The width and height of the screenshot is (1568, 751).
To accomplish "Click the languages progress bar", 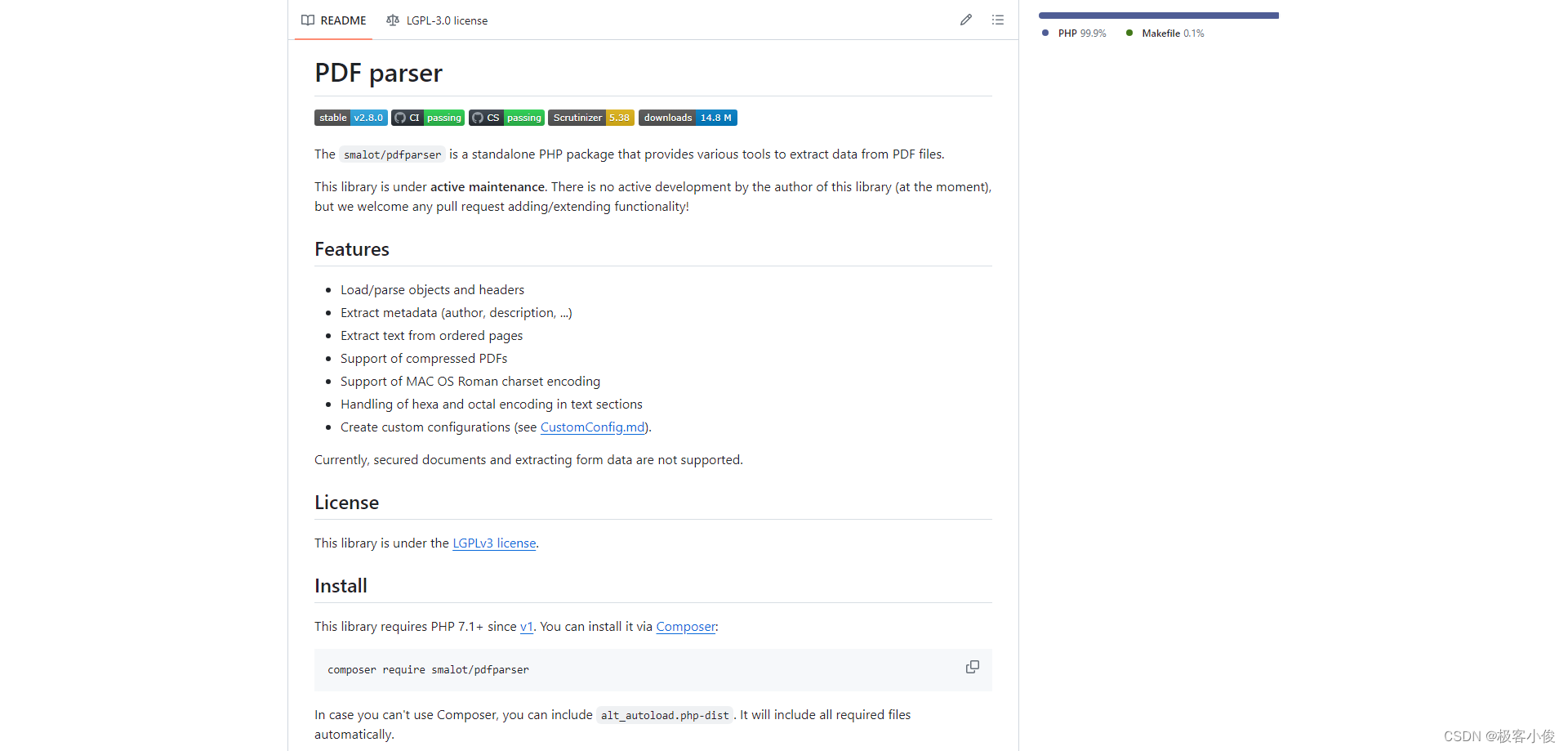I will [1159, 16].
